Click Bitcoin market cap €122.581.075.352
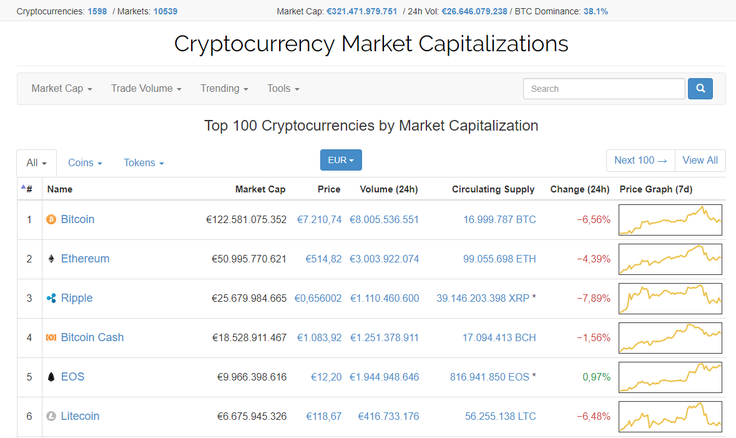736x438 pixels. coord(246,219)
